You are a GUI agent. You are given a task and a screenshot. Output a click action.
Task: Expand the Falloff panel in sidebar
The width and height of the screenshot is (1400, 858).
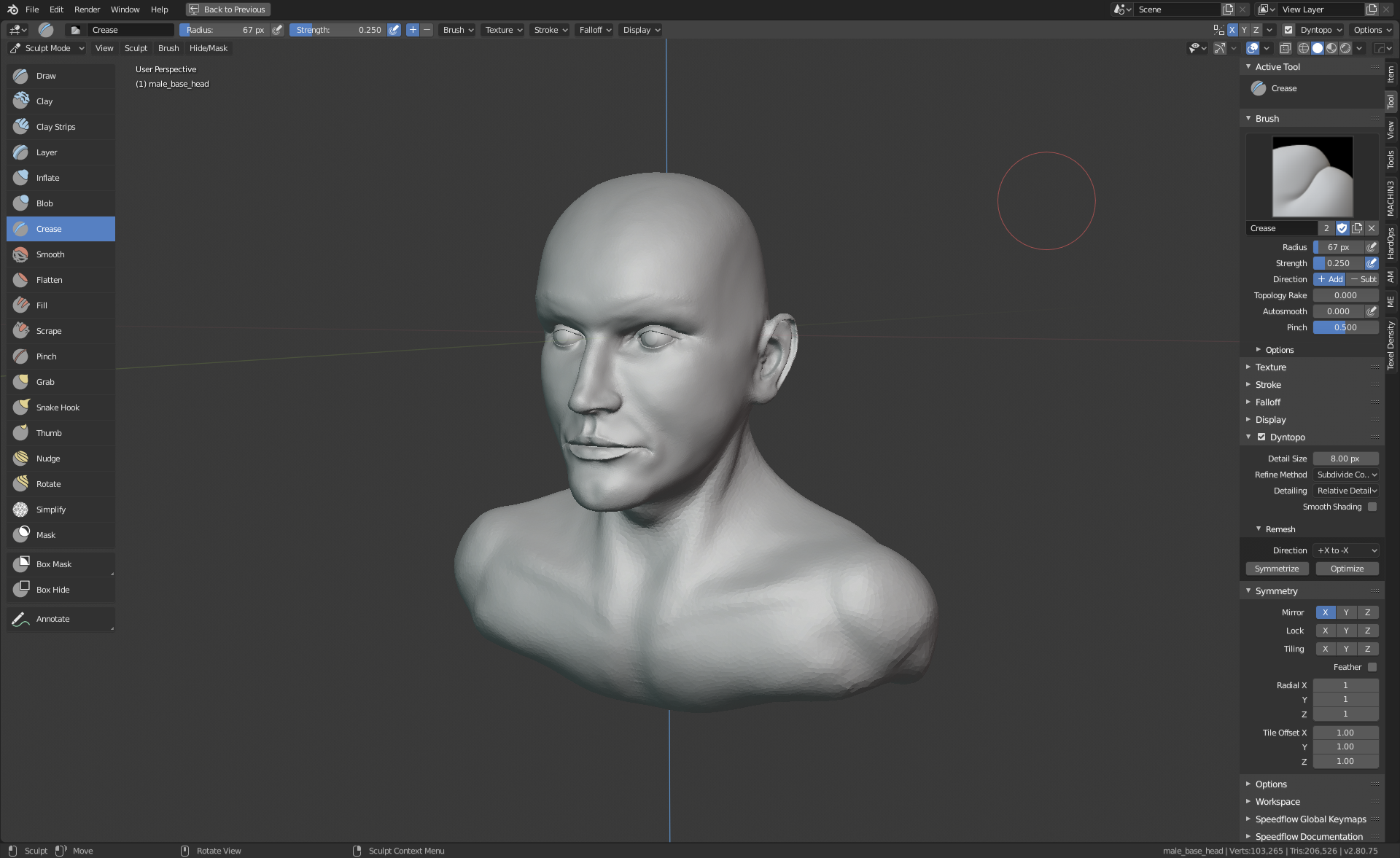(1268, 402)
